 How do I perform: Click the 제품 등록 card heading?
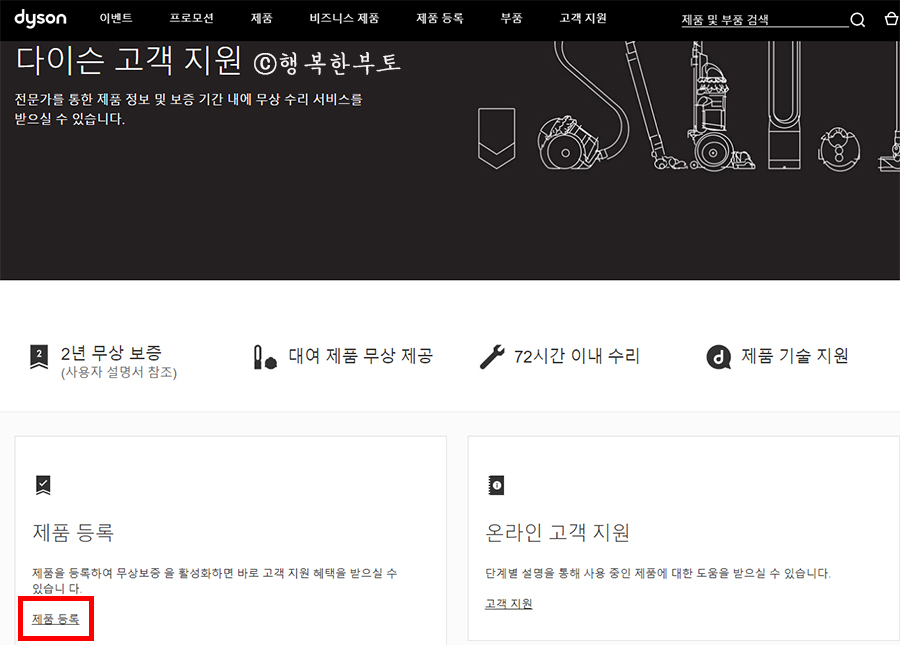coord(73,533)
